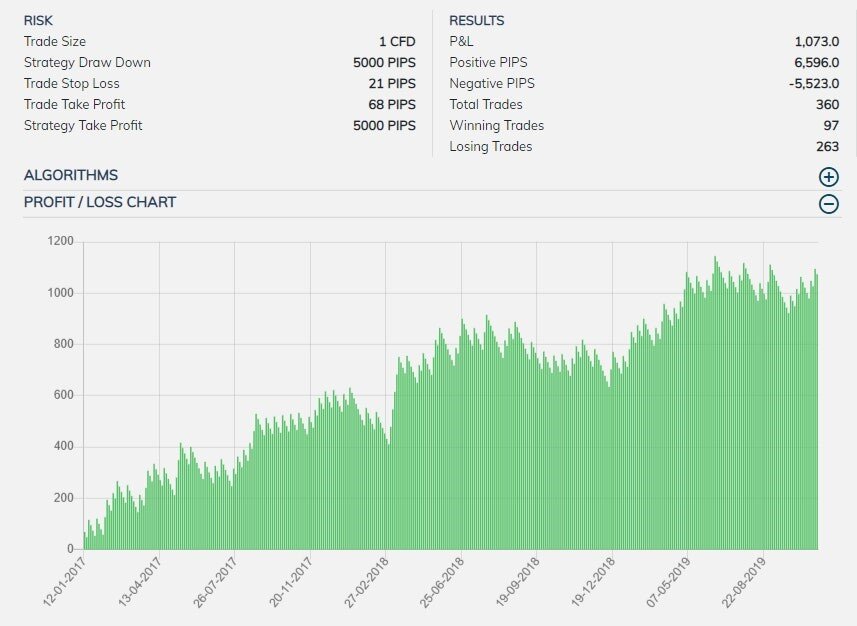Click the Strategy Draw Down 5000 PIPS value
857x626 pixels.
(x=384, y=63)
